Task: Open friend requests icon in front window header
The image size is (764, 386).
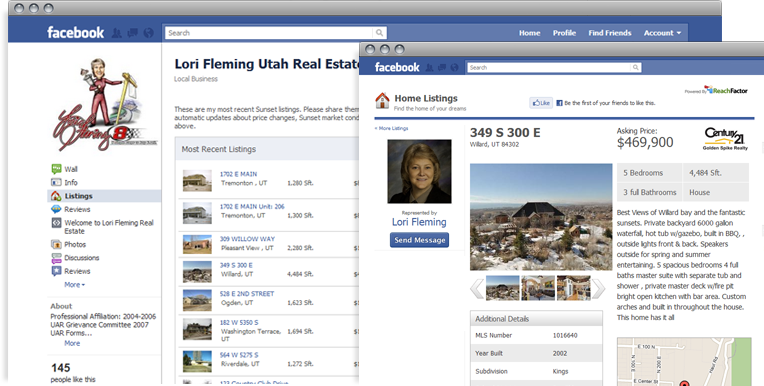Action: (429, 68)
